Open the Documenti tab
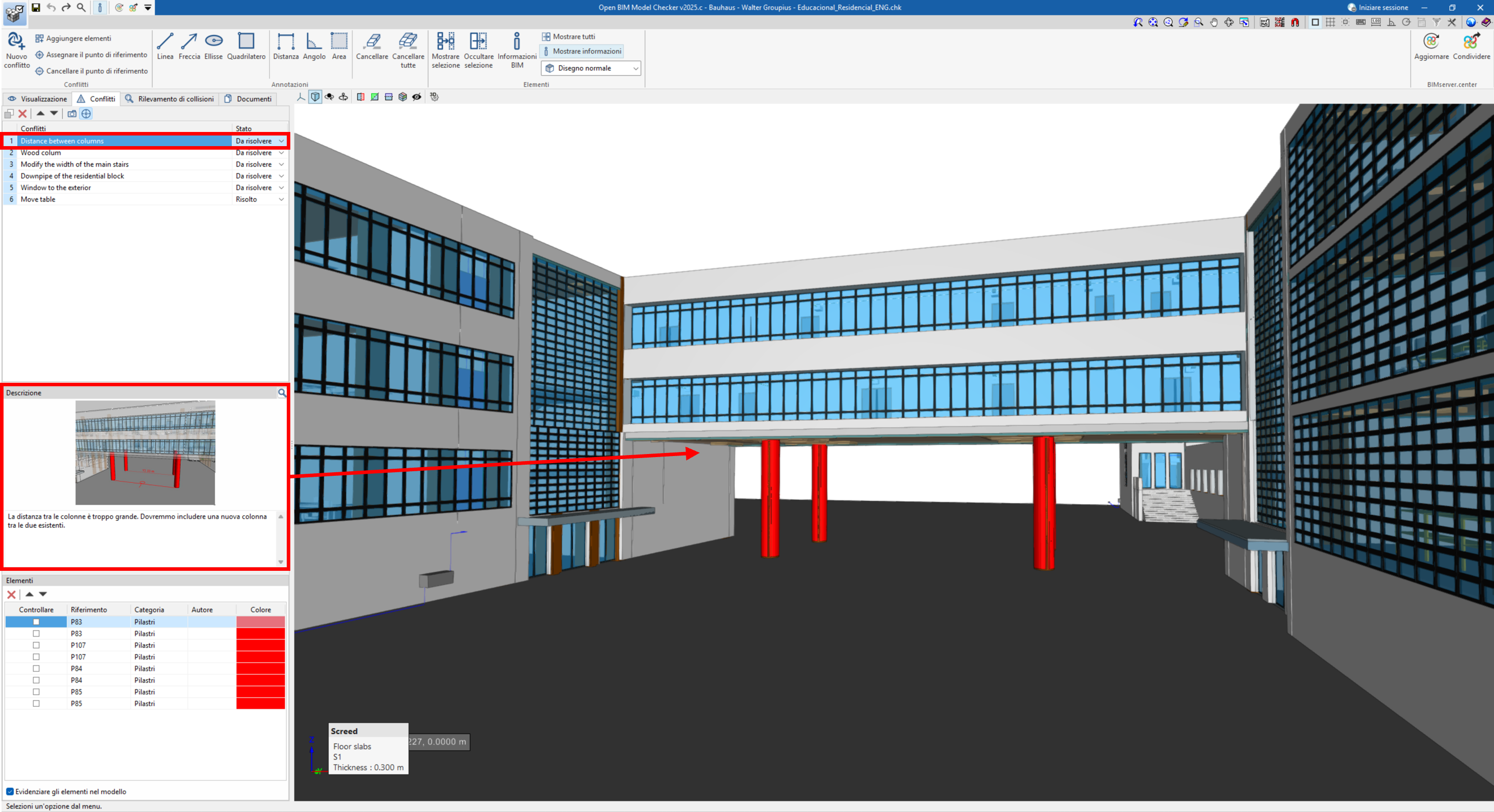The image size is (1494, 812). (248, 99)
